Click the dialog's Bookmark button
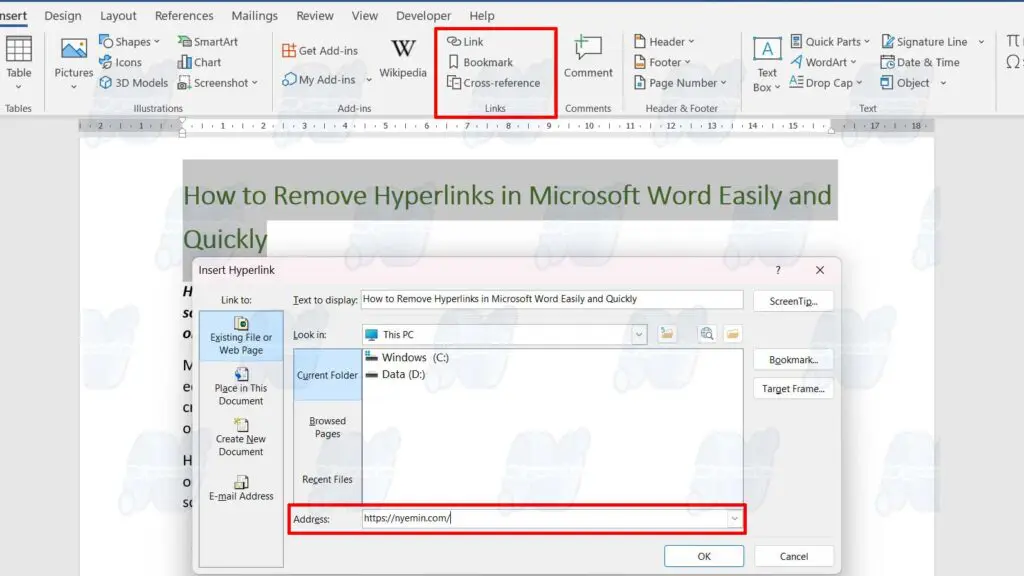 click(x=793, y=360)
